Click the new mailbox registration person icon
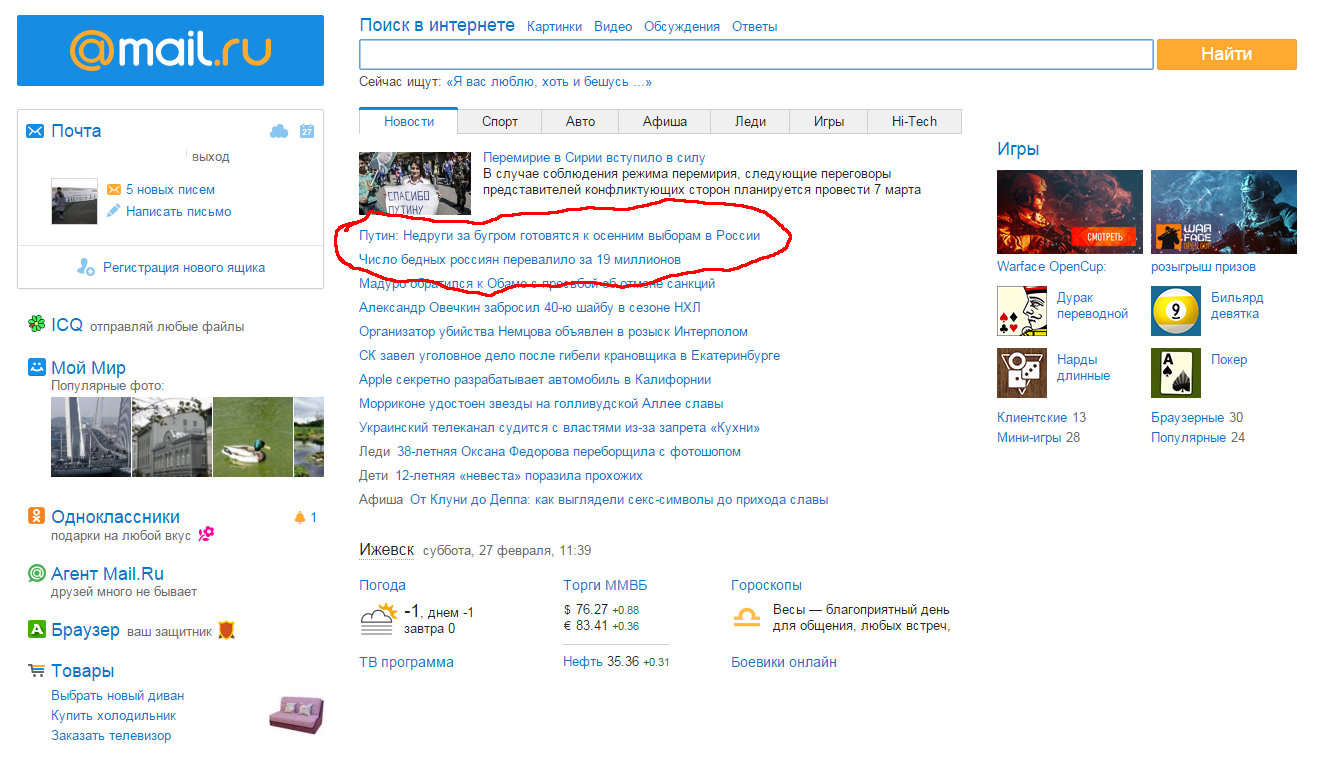This screenshot has height=779, width=1343. point(86,267)
